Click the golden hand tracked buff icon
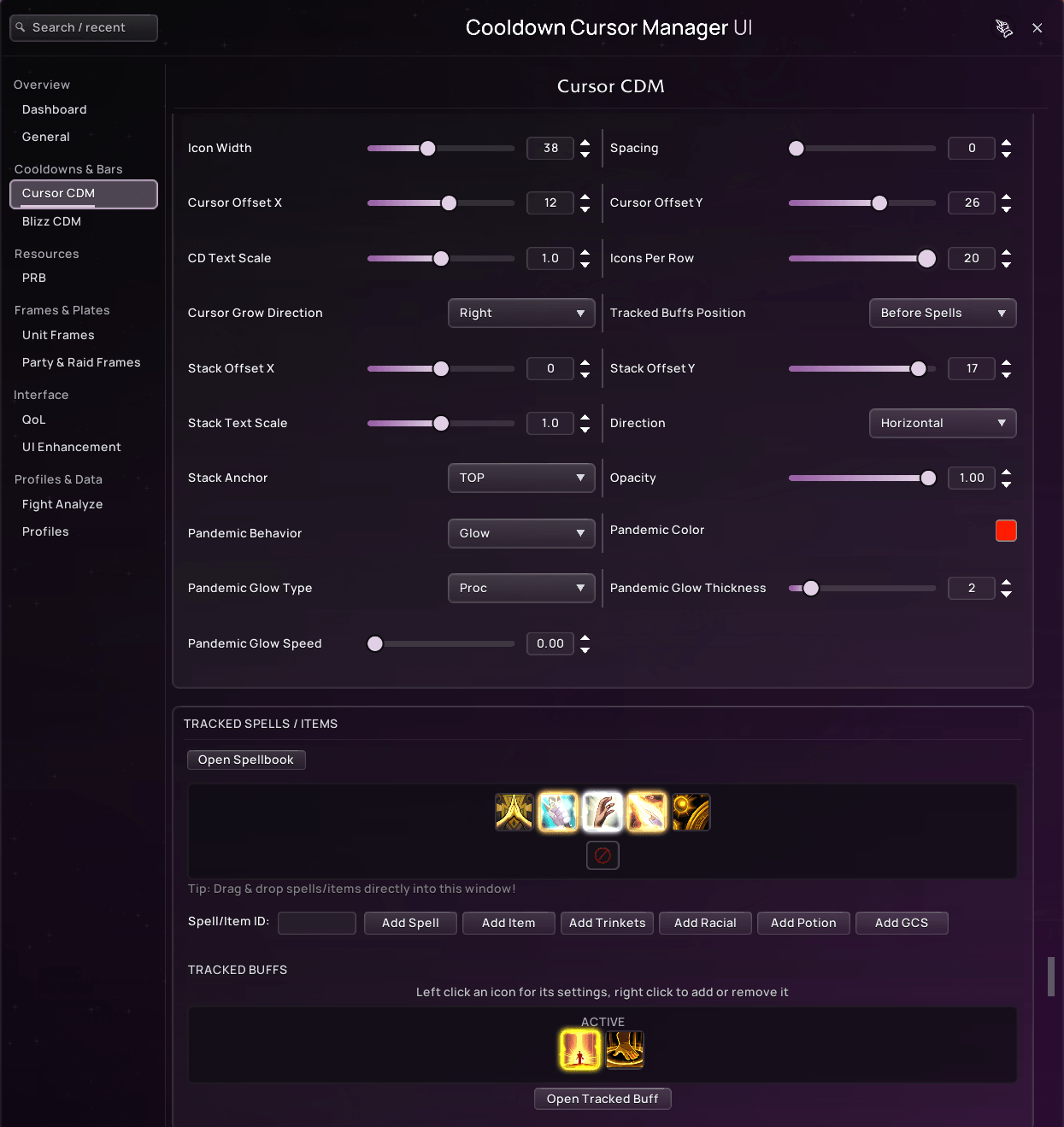This screenshot has height=1127, width=1064. [x=625, y=1049]
